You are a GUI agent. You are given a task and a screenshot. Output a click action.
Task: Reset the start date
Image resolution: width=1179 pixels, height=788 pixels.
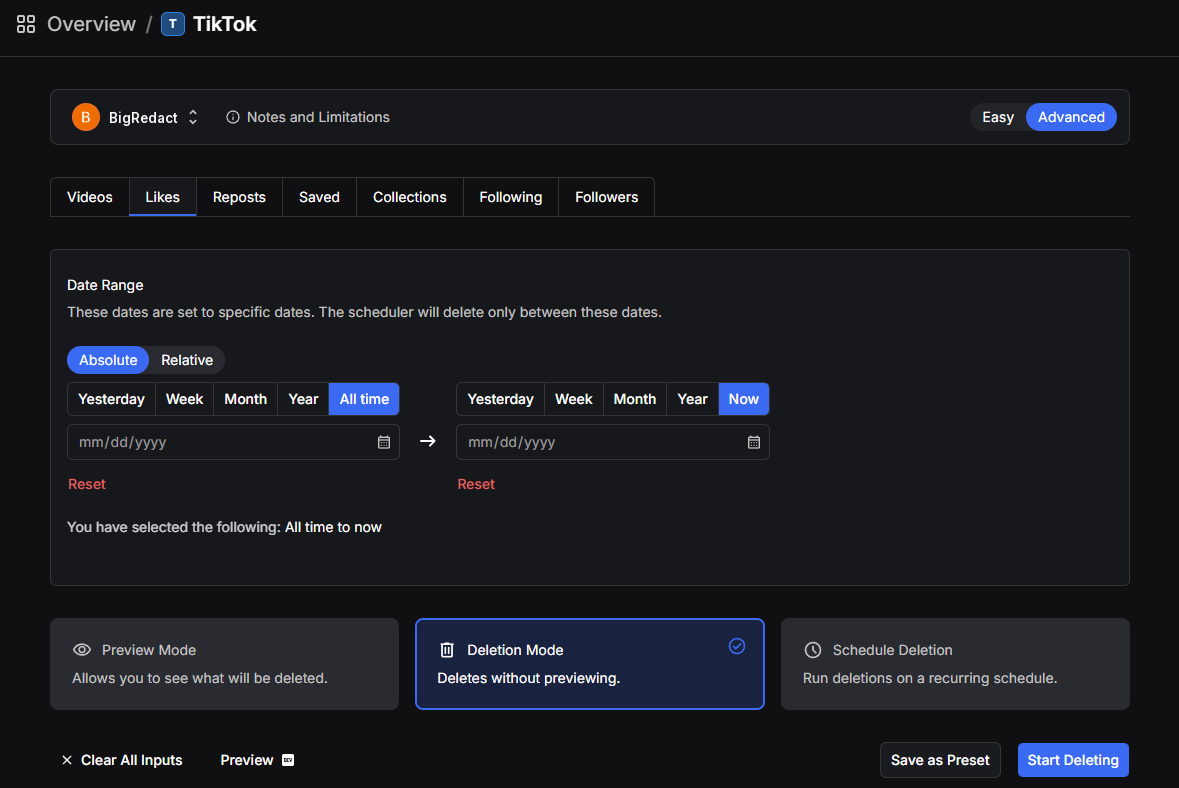[x=87, y=484]
